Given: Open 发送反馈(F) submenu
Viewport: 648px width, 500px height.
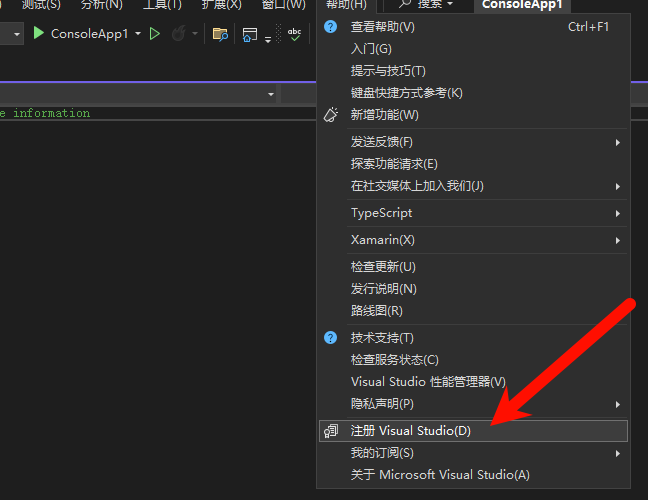Looking at the screenshot, I should (473, 142).
